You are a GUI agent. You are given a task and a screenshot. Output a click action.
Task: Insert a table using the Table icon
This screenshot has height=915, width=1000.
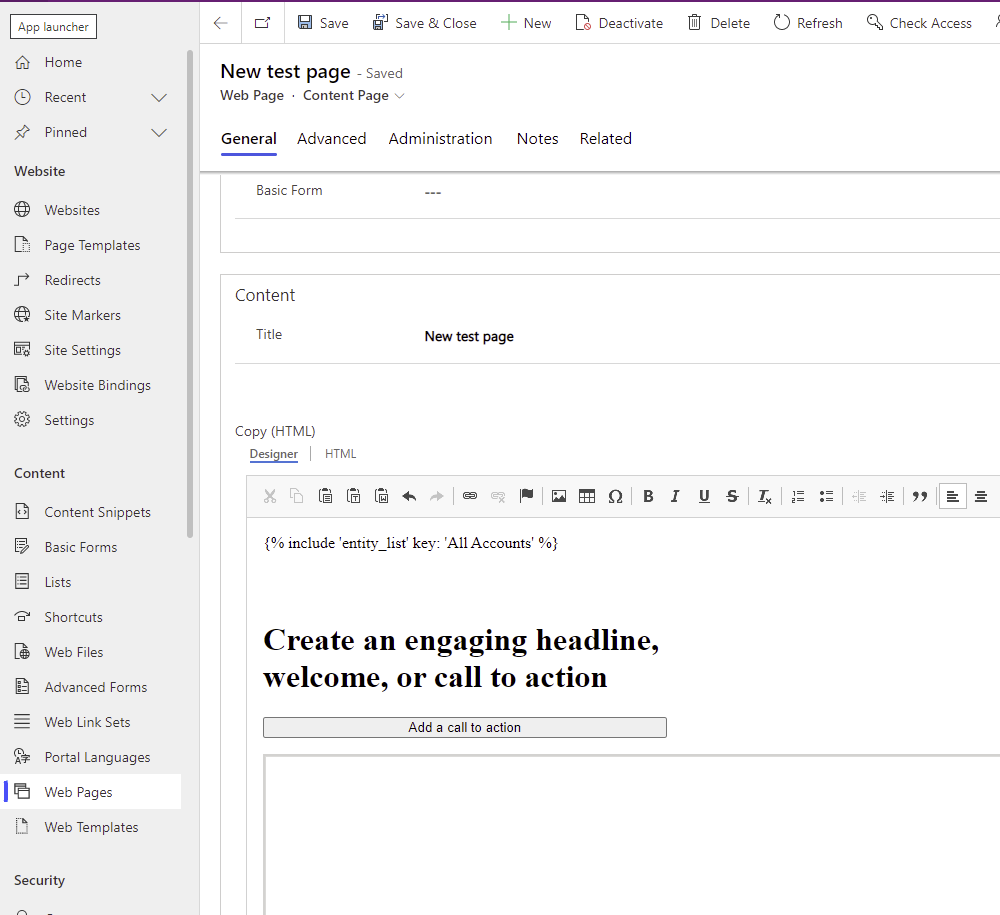[587, 496]
